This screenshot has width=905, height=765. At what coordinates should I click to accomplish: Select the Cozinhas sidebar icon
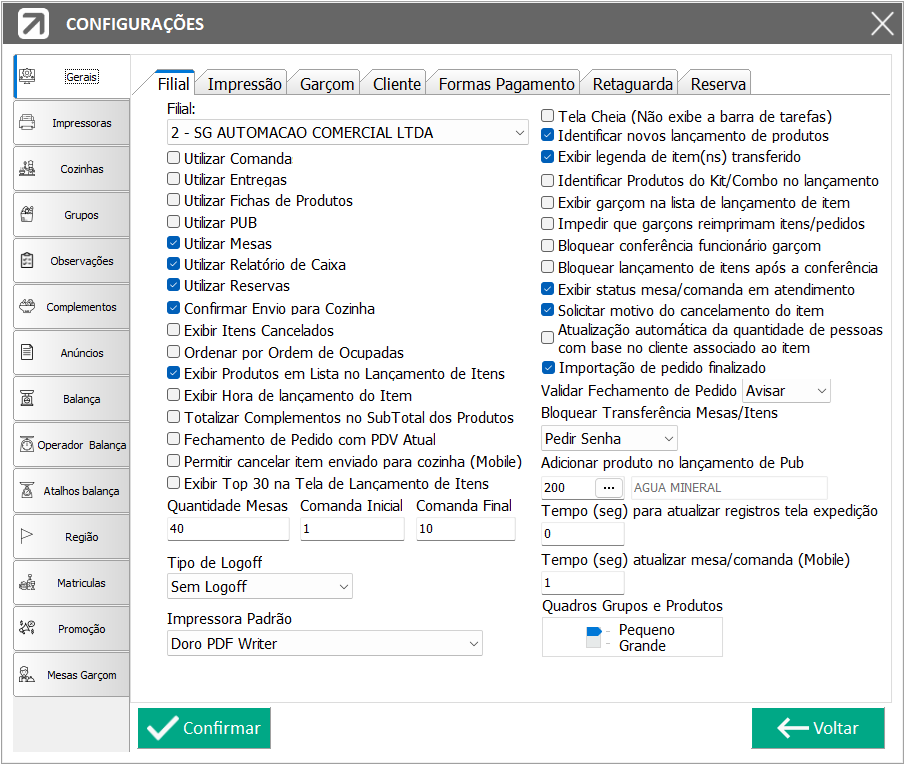(27, 169)
